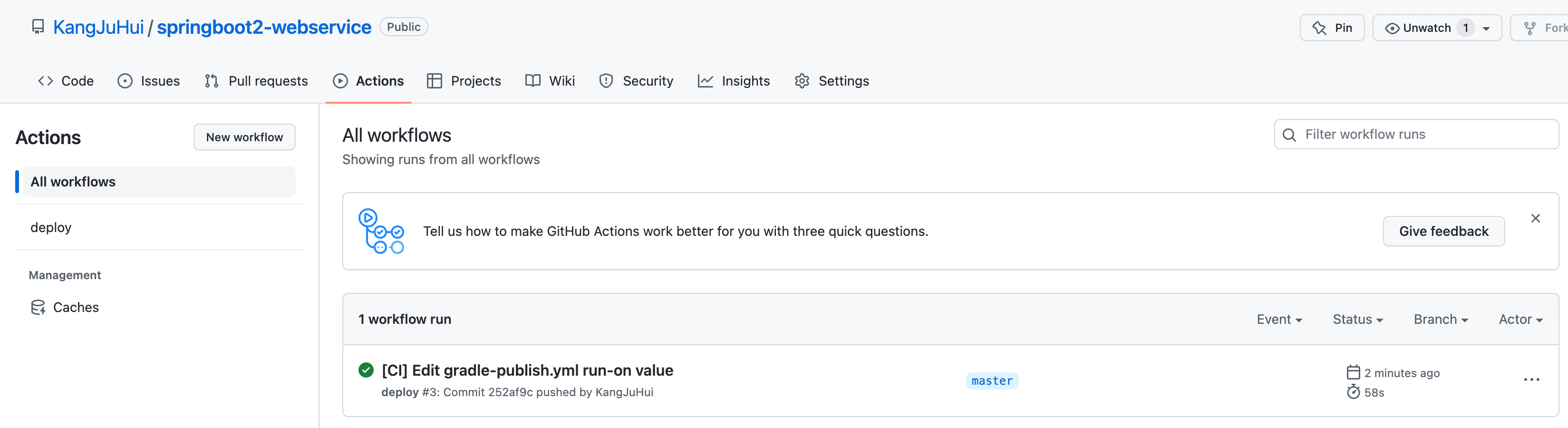Open Caches under Management
Image resolution: width=1568 pixels, height=428 pixels.
pyautogui.click(x=159, y=307)
